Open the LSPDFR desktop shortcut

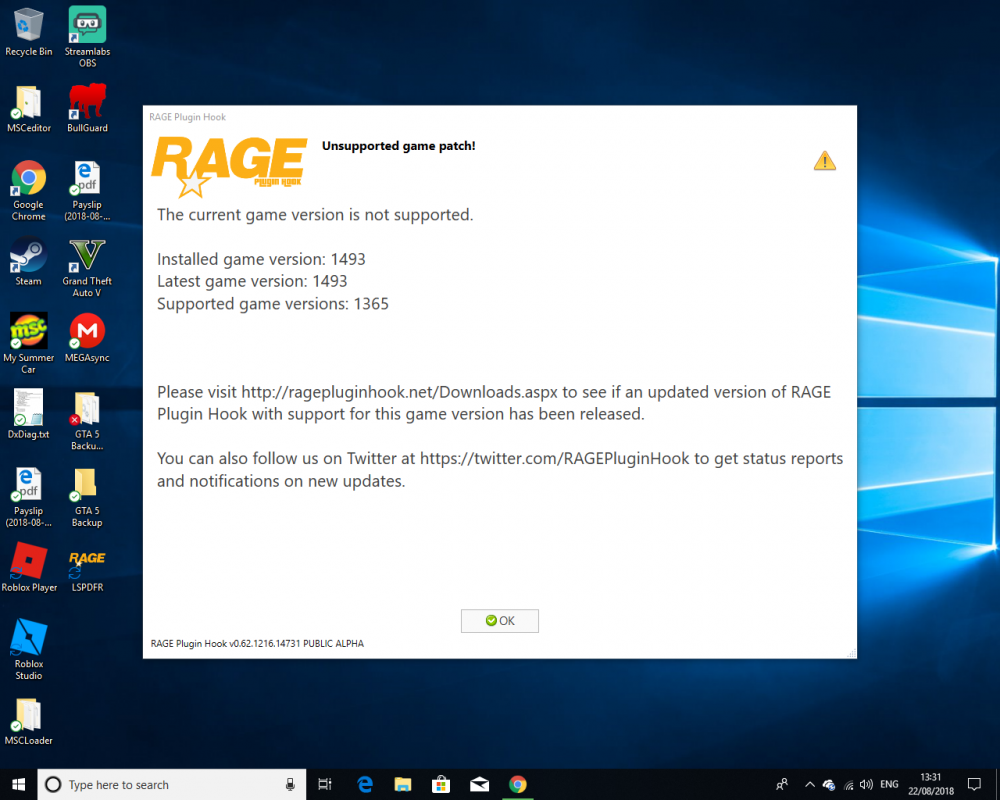click(x=86, y=560)
